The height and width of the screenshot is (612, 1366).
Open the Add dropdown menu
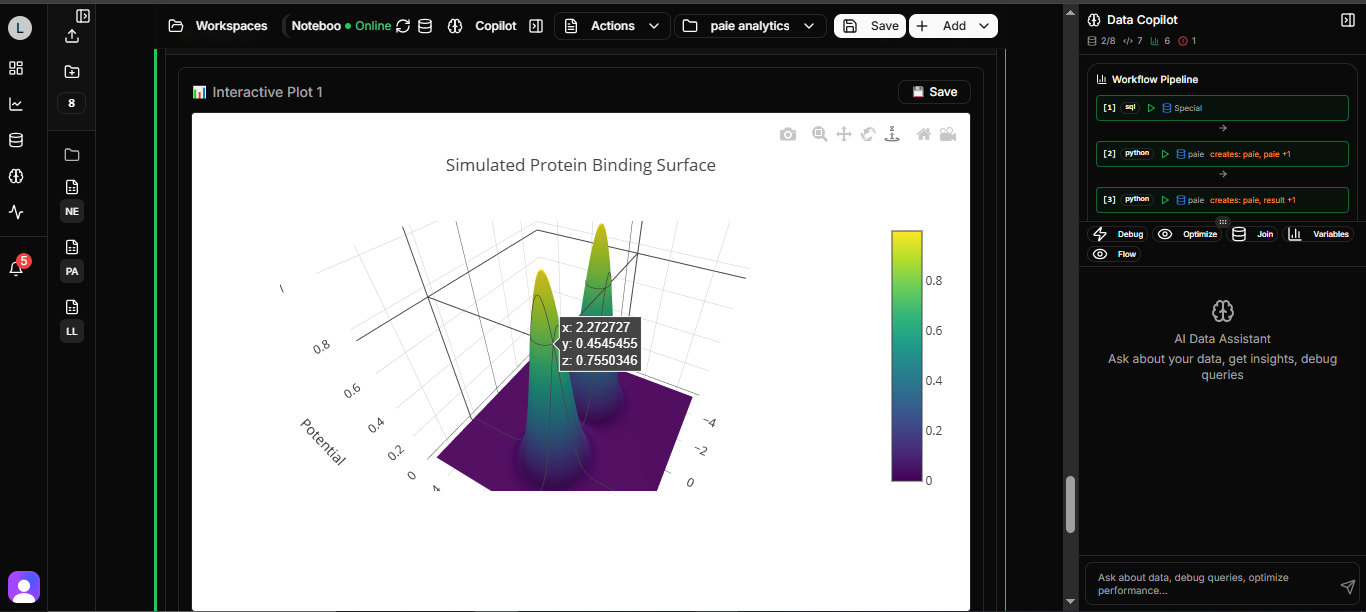pyautogui.click(x=953, y=26)
